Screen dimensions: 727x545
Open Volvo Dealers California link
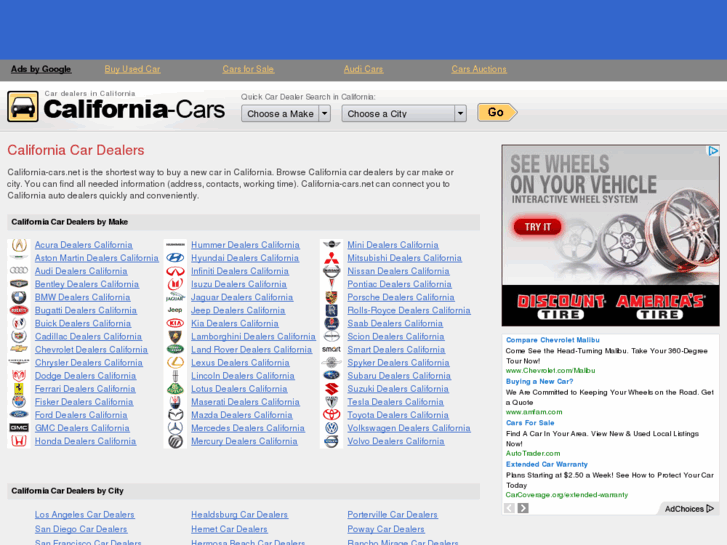(x=395, y=441)
